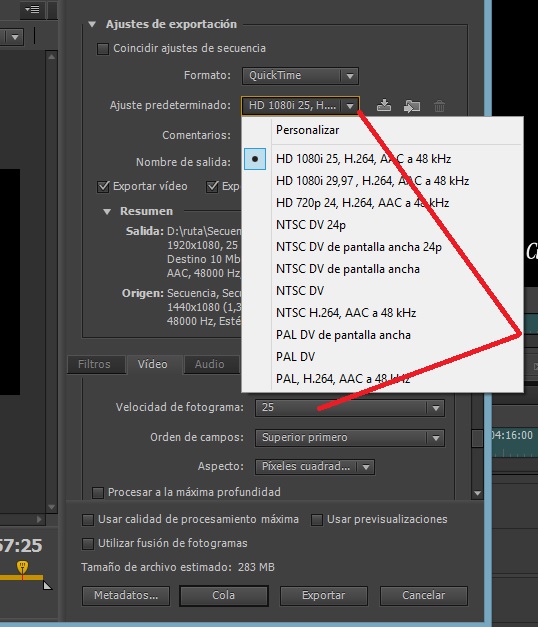Open the Formato QuickTime dropdown

coord(300,76)
